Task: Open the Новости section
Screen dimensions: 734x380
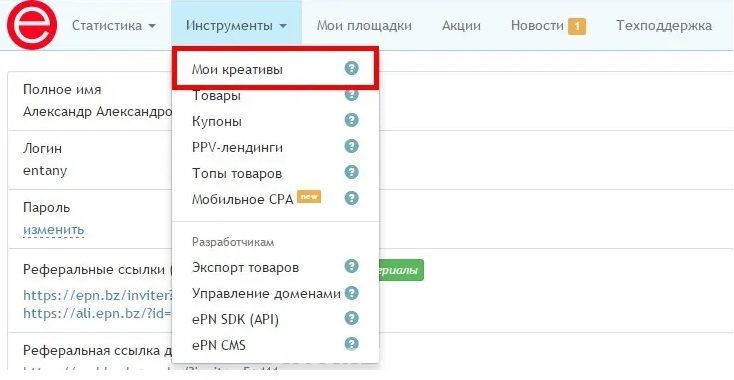Action: pyautogui.click(x=537, y=25)
